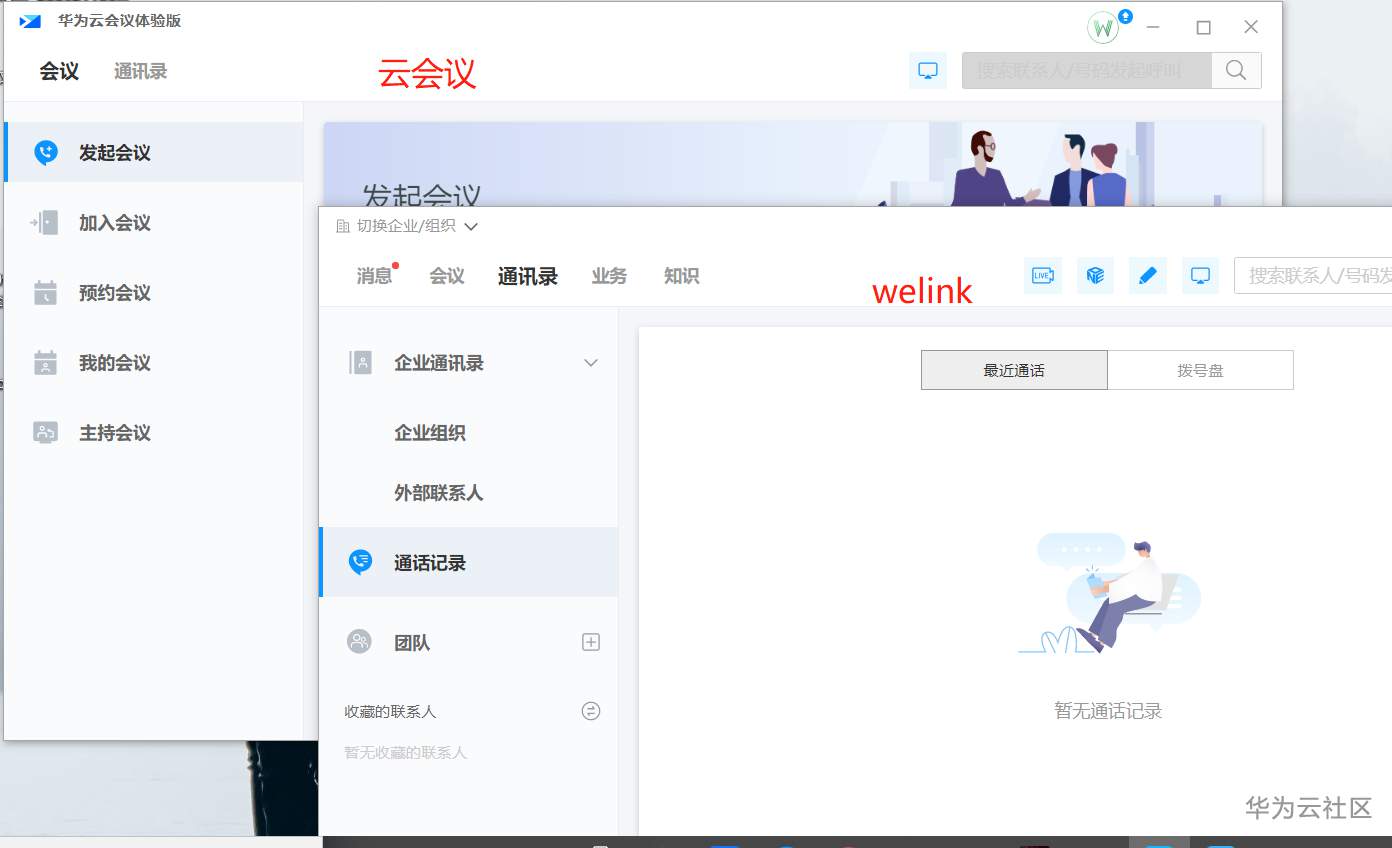This screenshot has height=848, width=1392.
Task: Collapse the 企业通讯录 chevron arrow
Action: (x=591, y=363)
